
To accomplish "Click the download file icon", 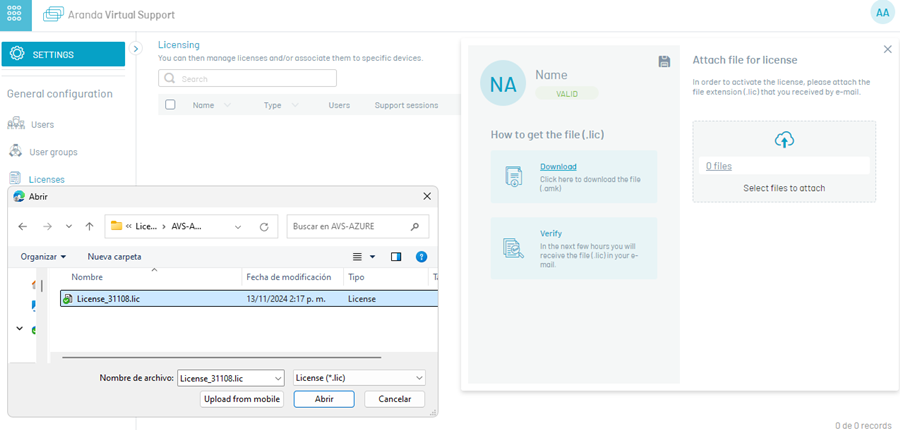I will 514,177.
